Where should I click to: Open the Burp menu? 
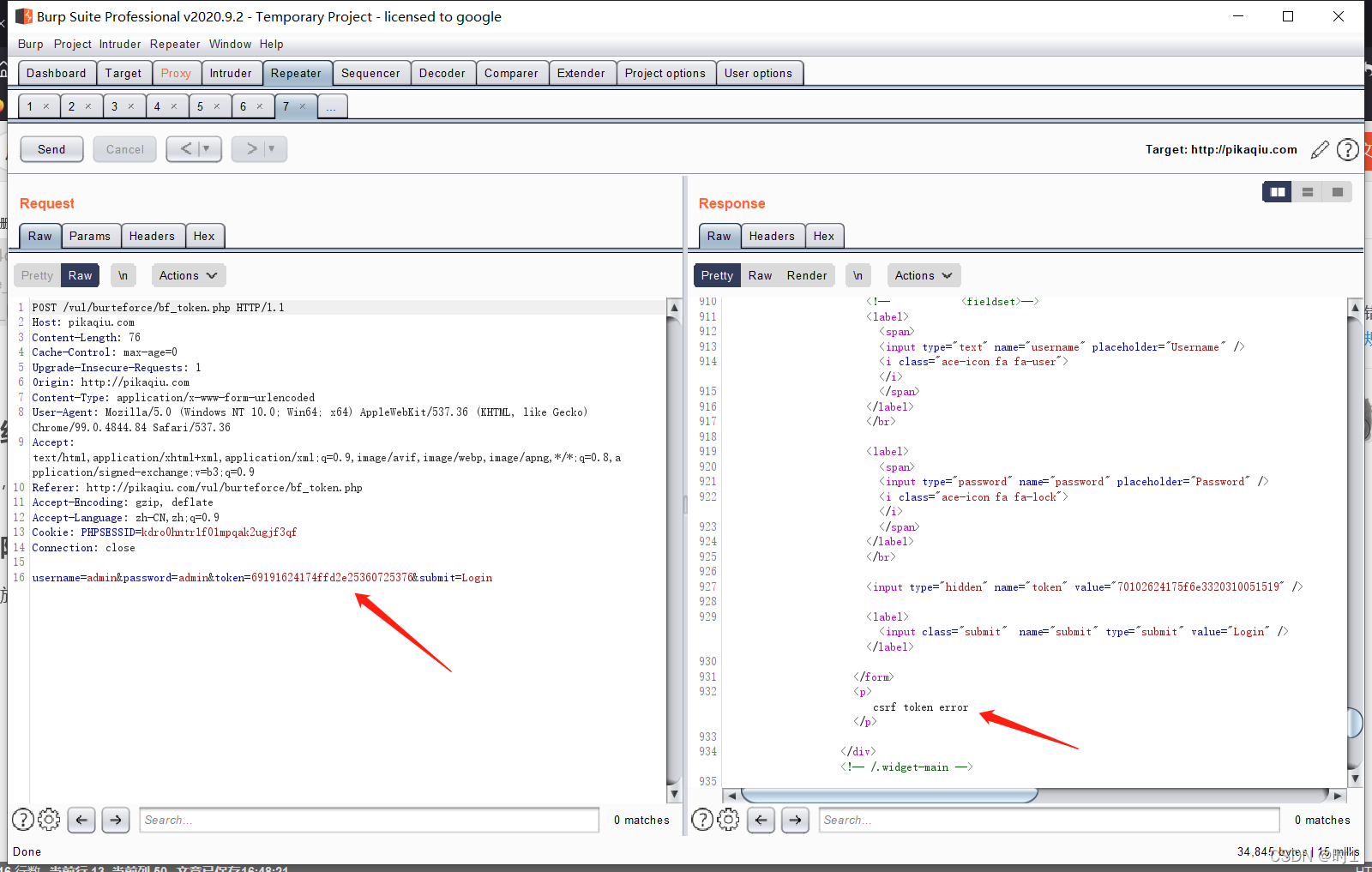pyautogui.click(x=30, y=44)
